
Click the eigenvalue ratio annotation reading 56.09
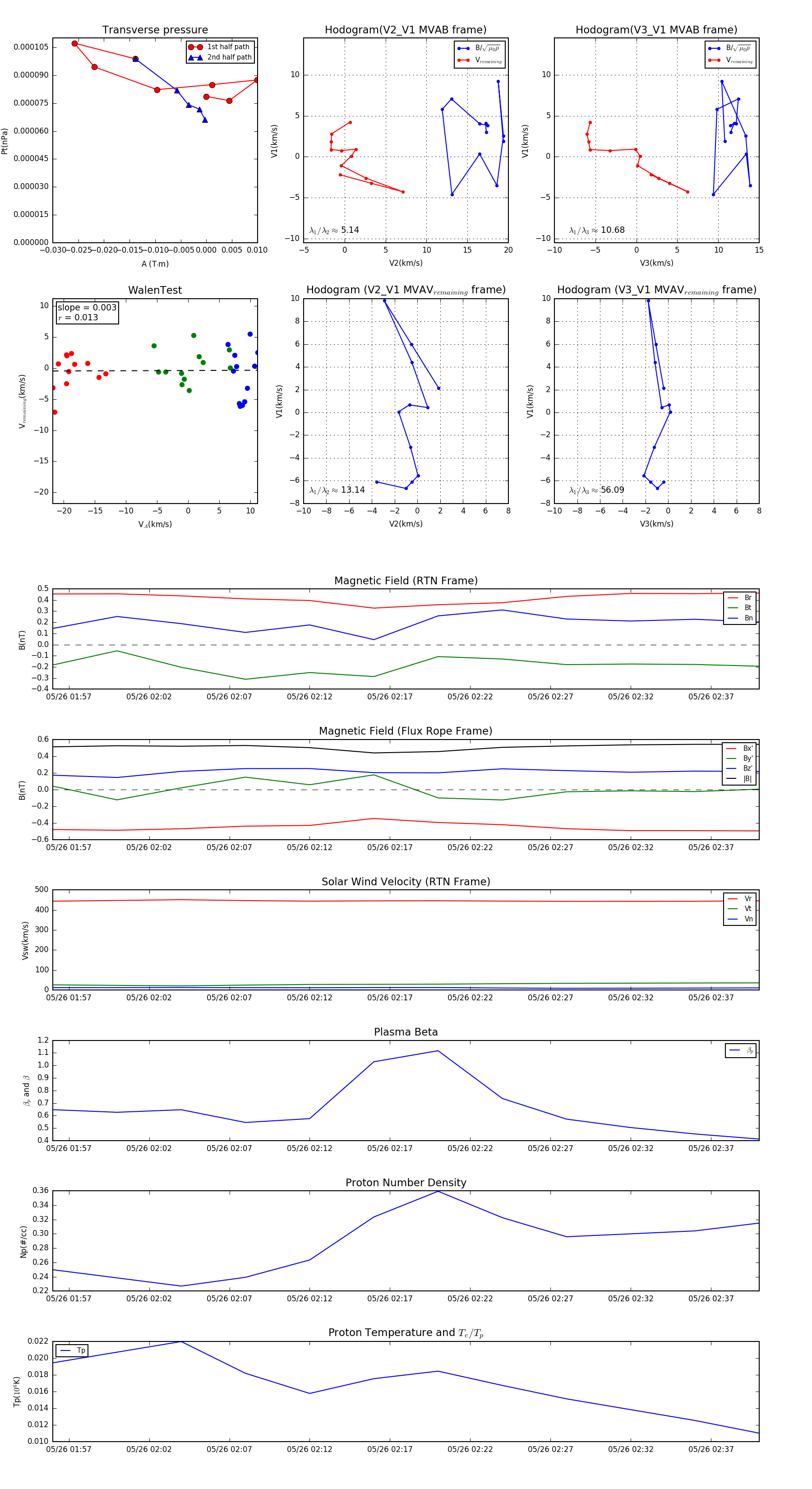pos(596,490)
